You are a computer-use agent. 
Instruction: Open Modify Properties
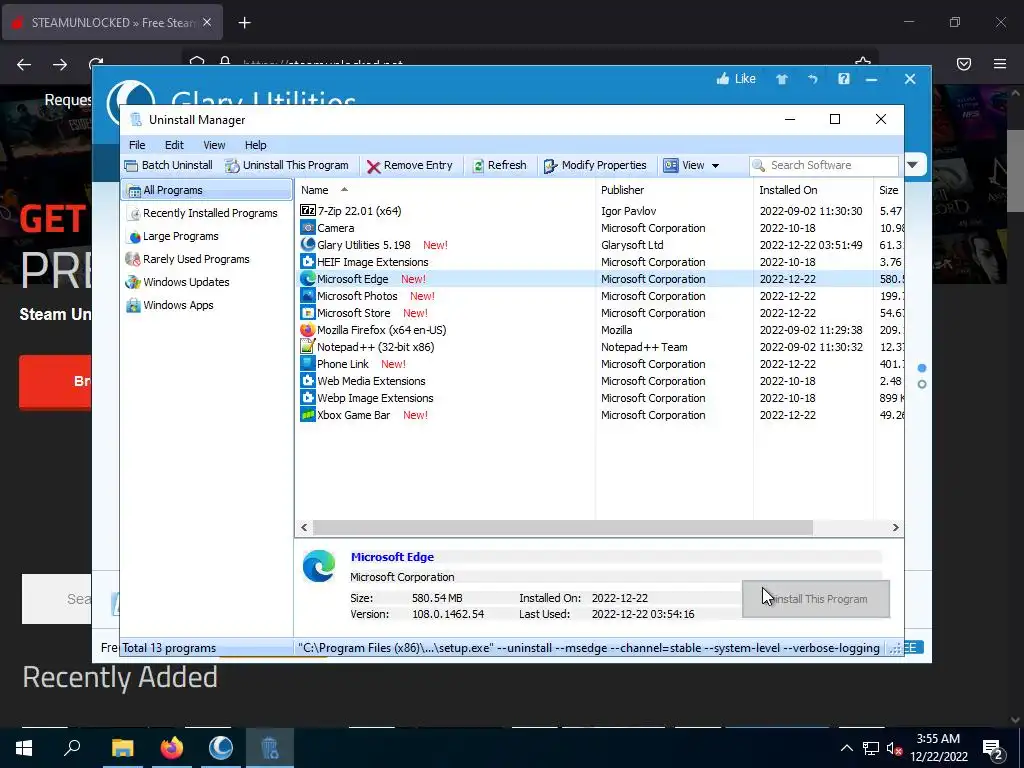595,165
